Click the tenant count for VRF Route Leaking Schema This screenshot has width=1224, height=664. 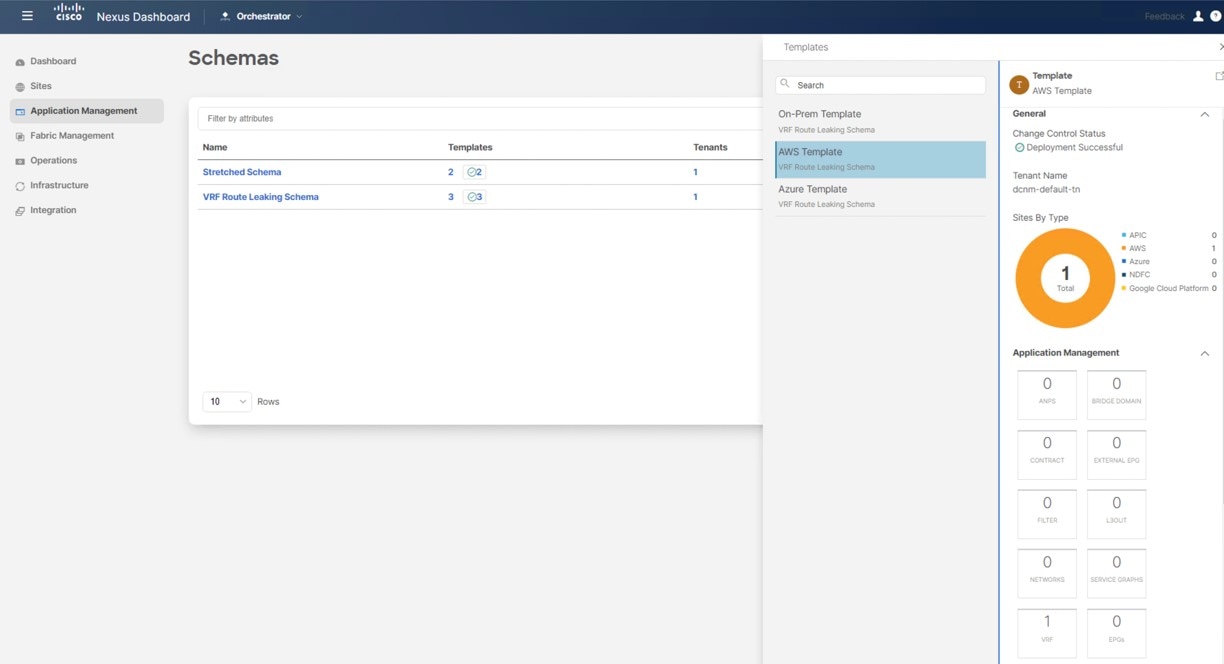(x=696, y=197)
